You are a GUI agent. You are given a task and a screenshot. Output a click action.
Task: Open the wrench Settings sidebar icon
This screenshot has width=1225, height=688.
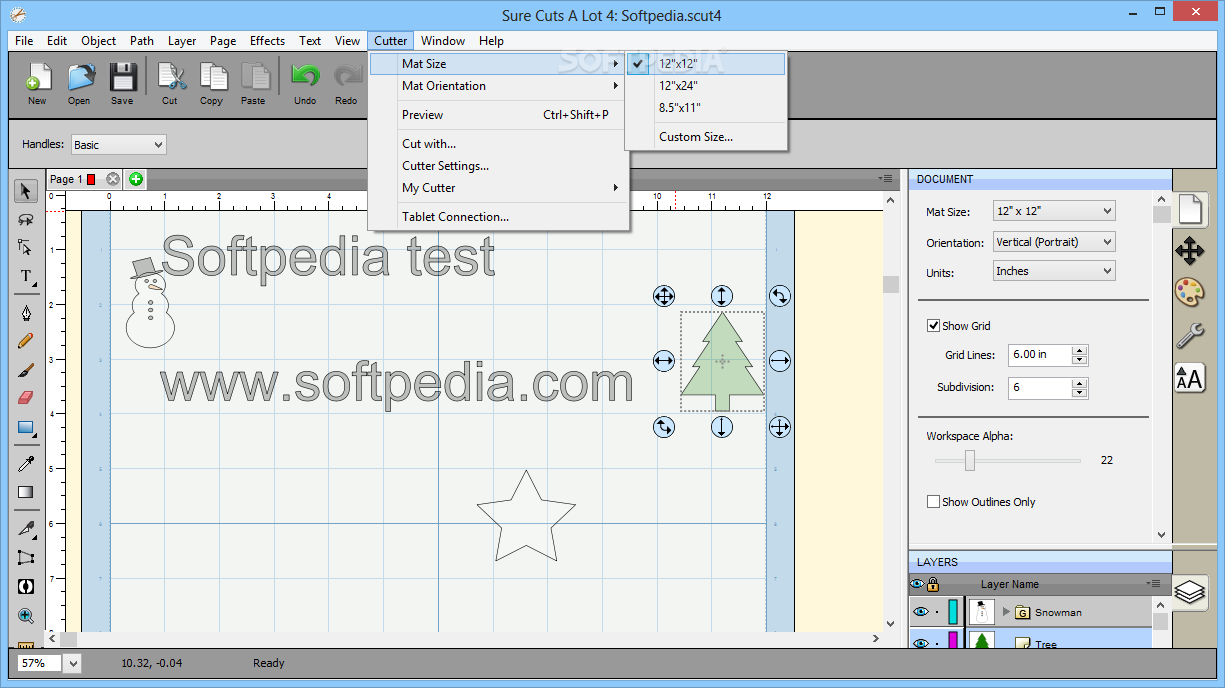coord(1189,335)
